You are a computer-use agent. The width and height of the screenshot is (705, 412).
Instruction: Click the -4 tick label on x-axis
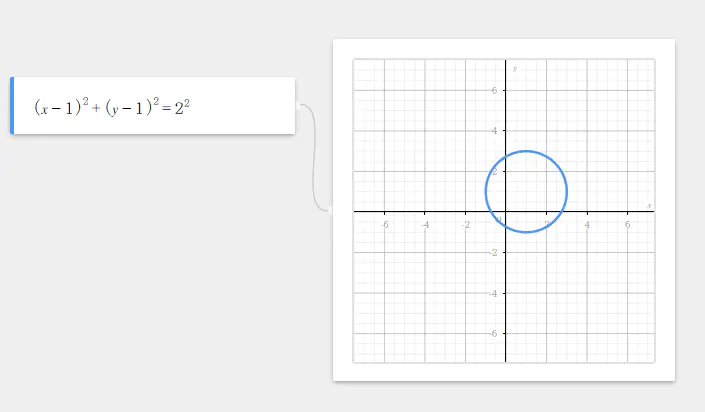pos(425,224)
